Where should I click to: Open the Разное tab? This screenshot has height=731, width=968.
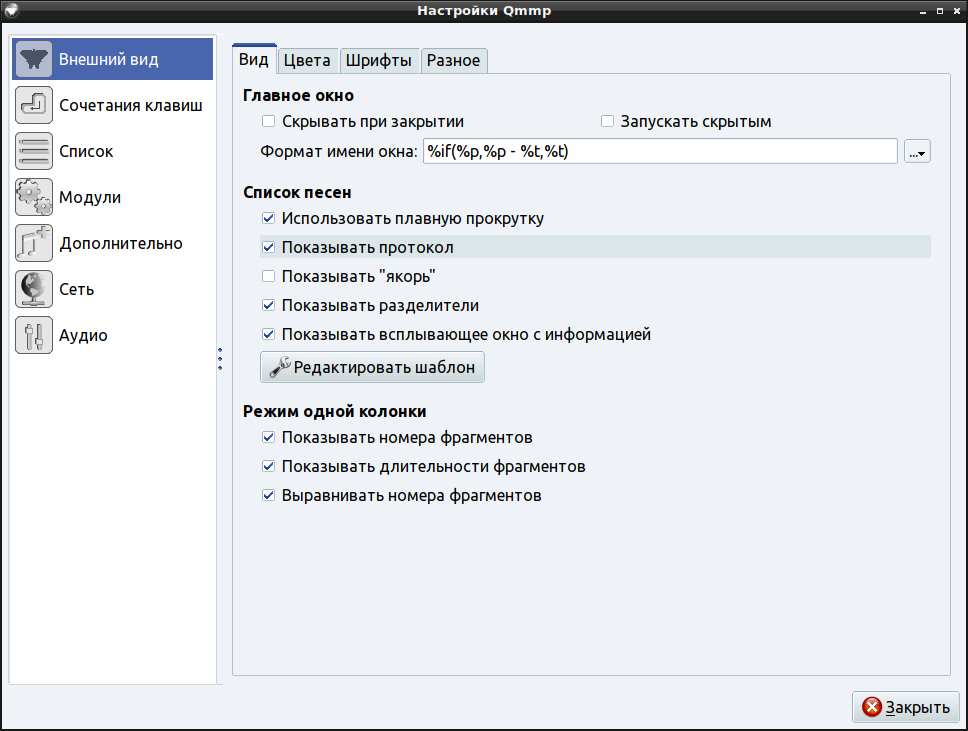tap(453, 60)
